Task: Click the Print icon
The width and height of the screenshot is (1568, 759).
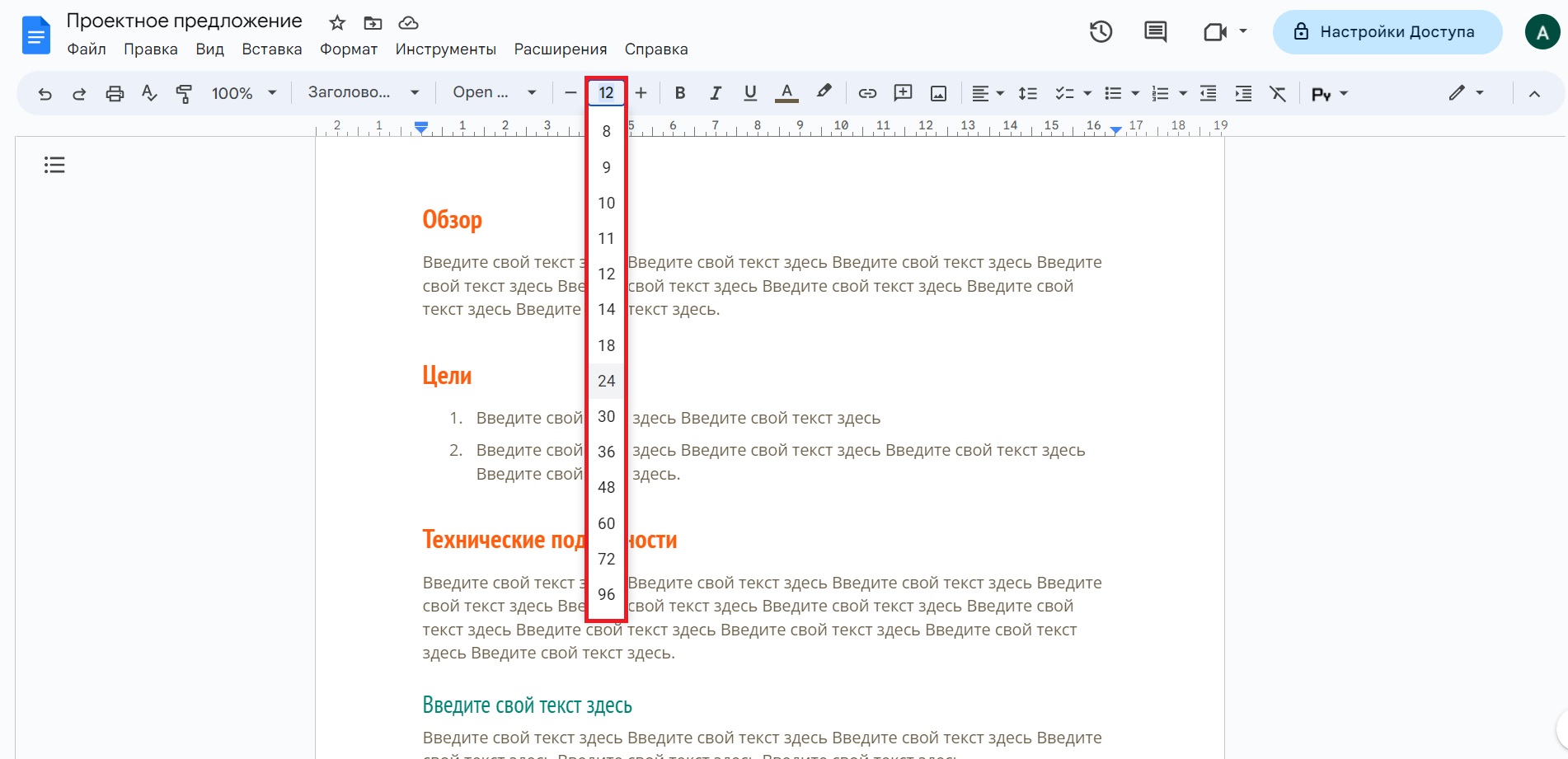Action: pos(115,94)
